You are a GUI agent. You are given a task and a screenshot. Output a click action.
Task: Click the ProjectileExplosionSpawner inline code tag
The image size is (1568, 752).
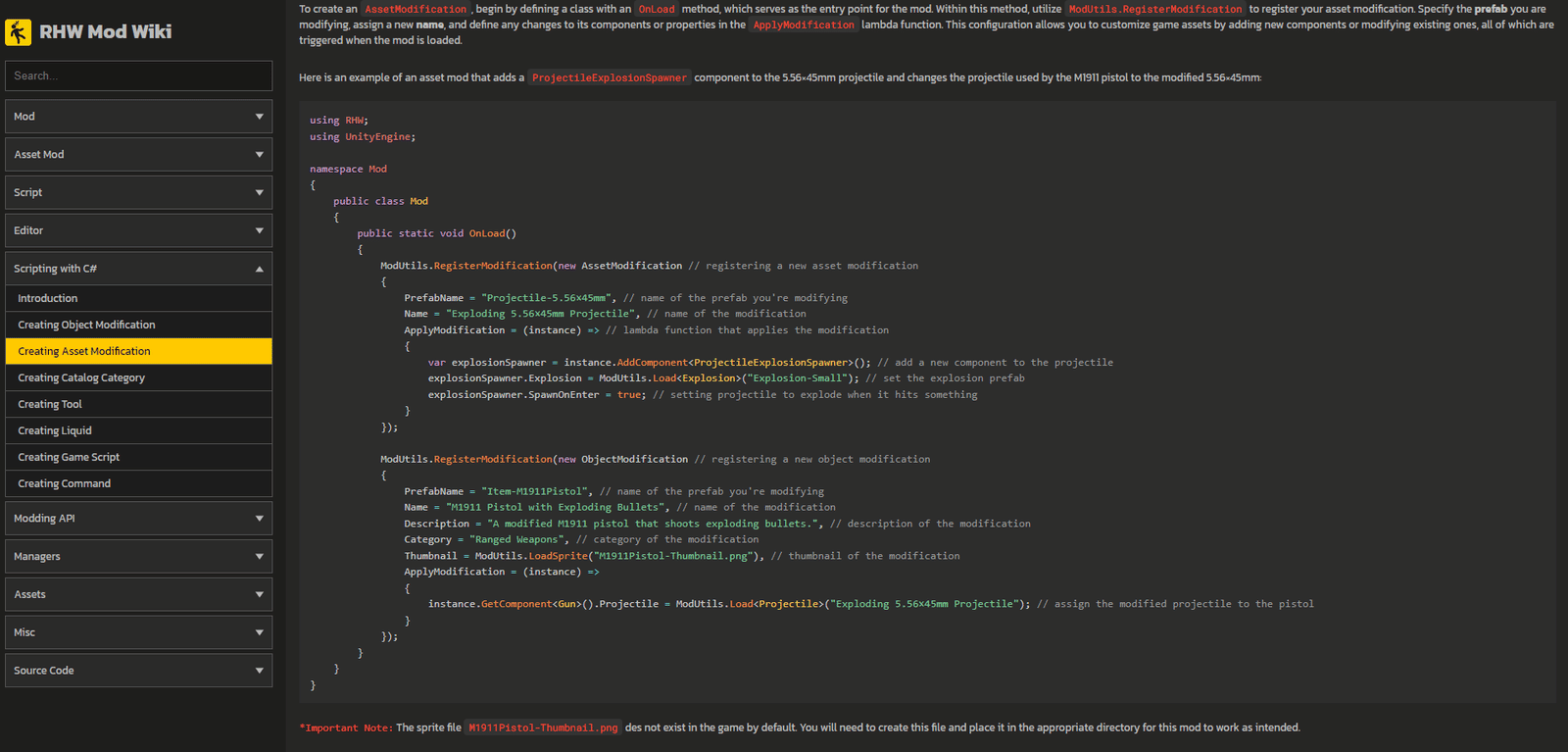pyautogui.click(x=610, y=77)
